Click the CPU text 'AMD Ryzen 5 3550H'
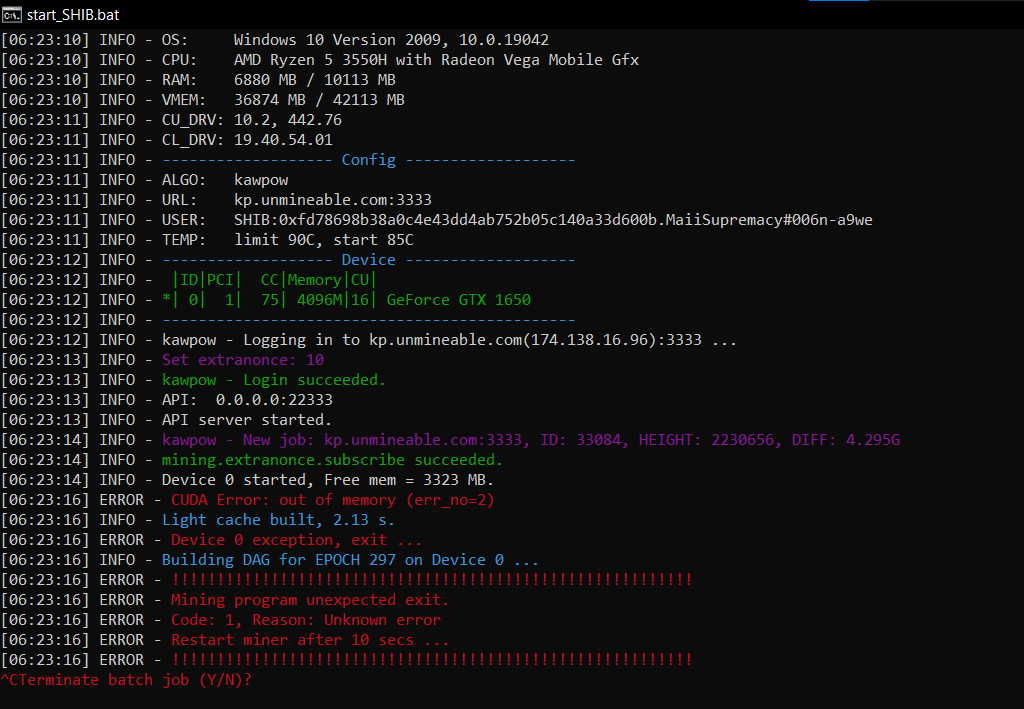The image size is (1024, 709). pyautogui.click(x=310, y=60)
